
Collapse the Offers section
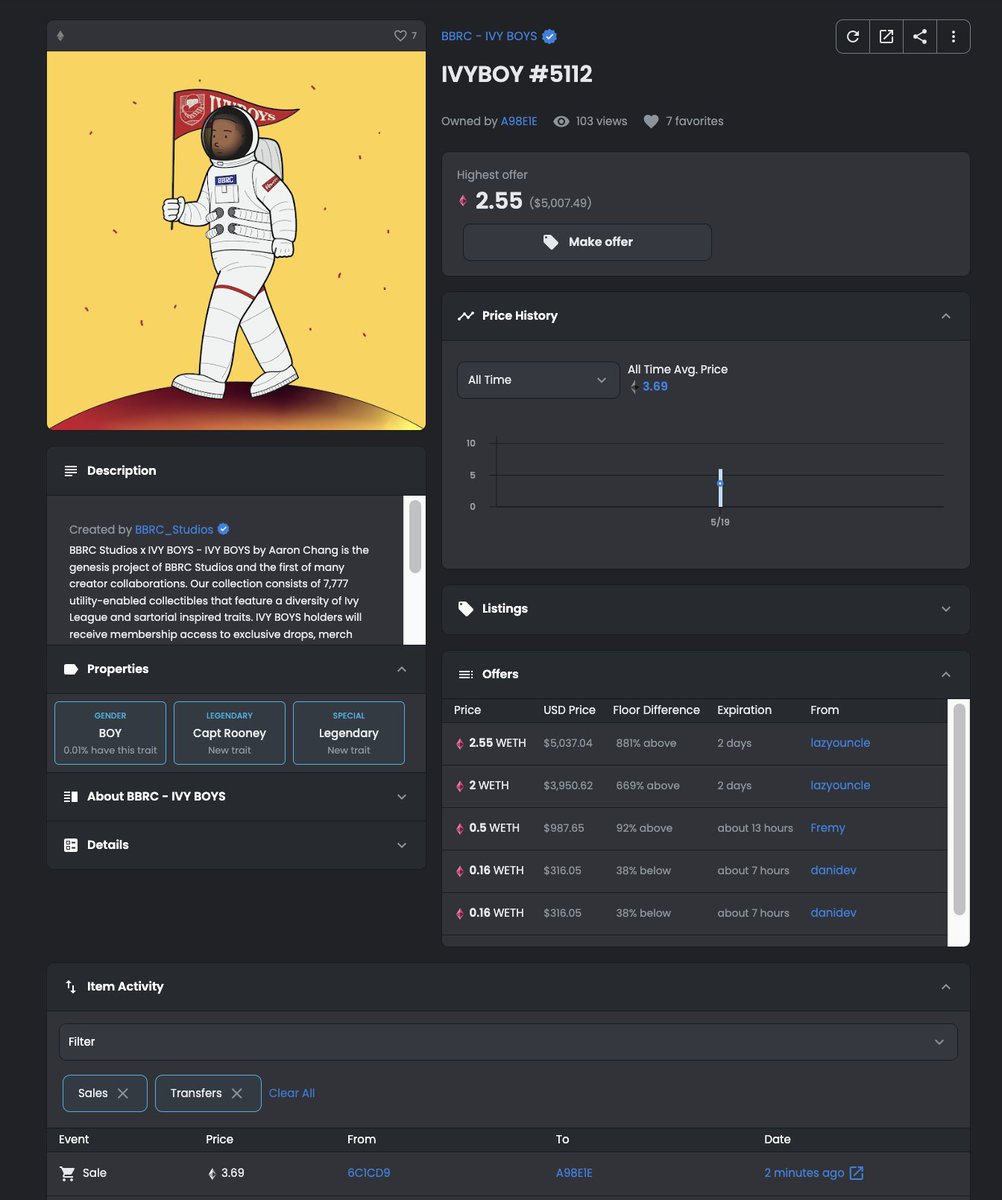click(946, 675)
